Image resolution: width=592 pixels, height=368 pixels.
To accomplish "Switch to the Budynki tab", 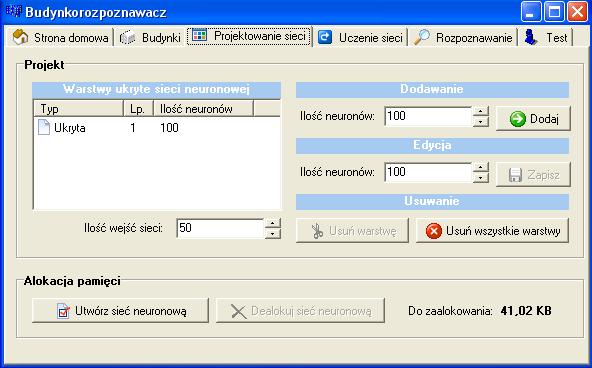I will 150,37.
